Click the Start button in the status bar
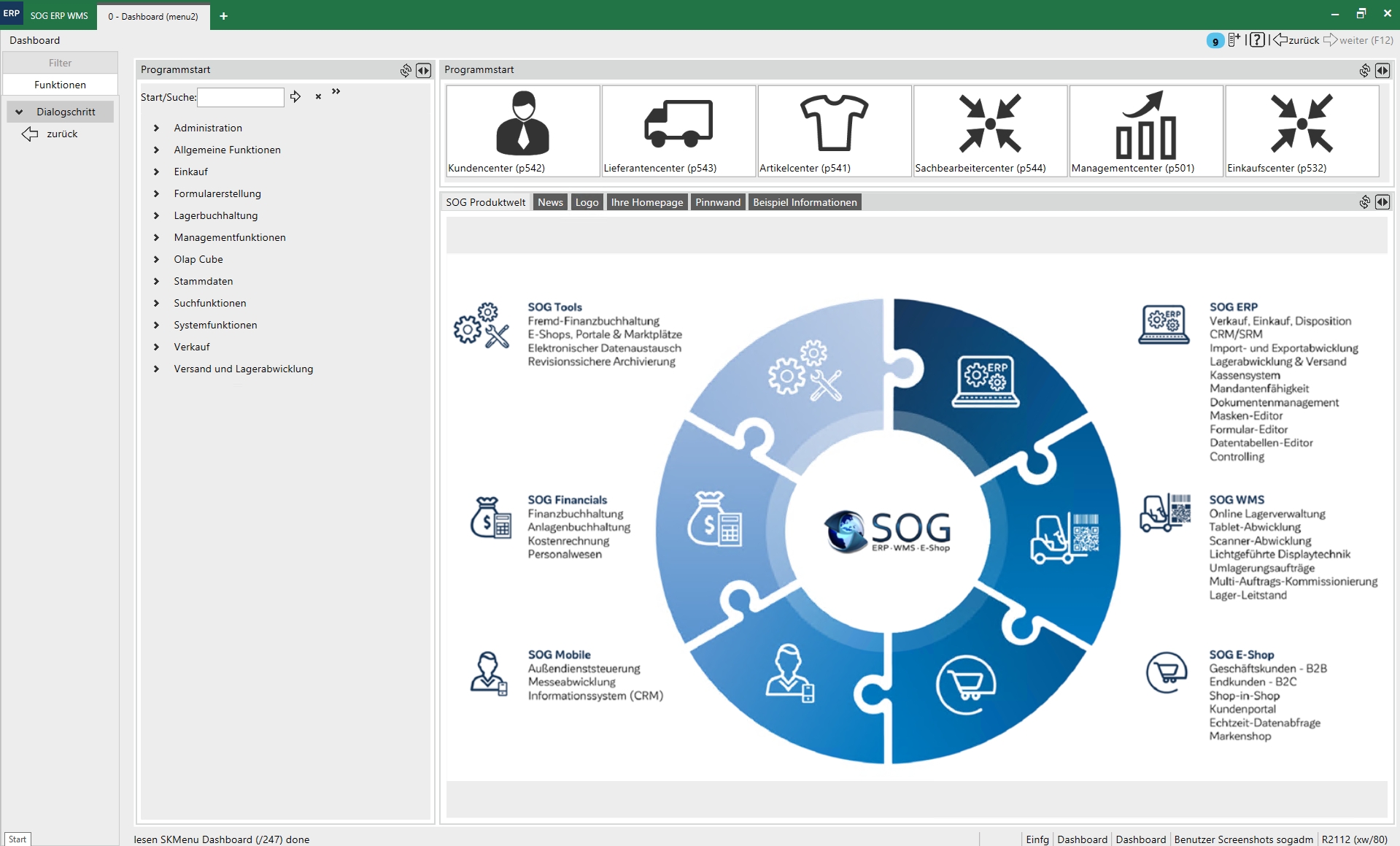Image resolution: width=1400 pixels, height=846 pixels. 18,839
